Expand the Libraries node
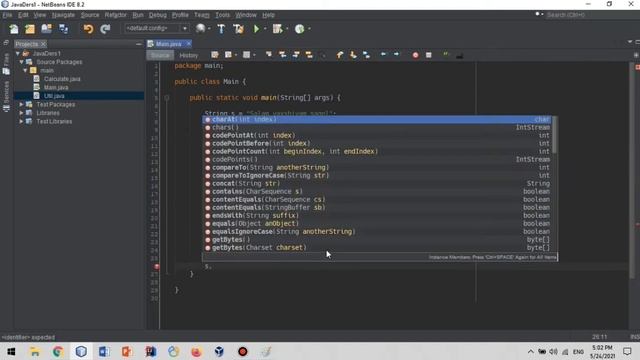Image resolution: width=640 pixels, height=360 pixels. click(21, 113)
